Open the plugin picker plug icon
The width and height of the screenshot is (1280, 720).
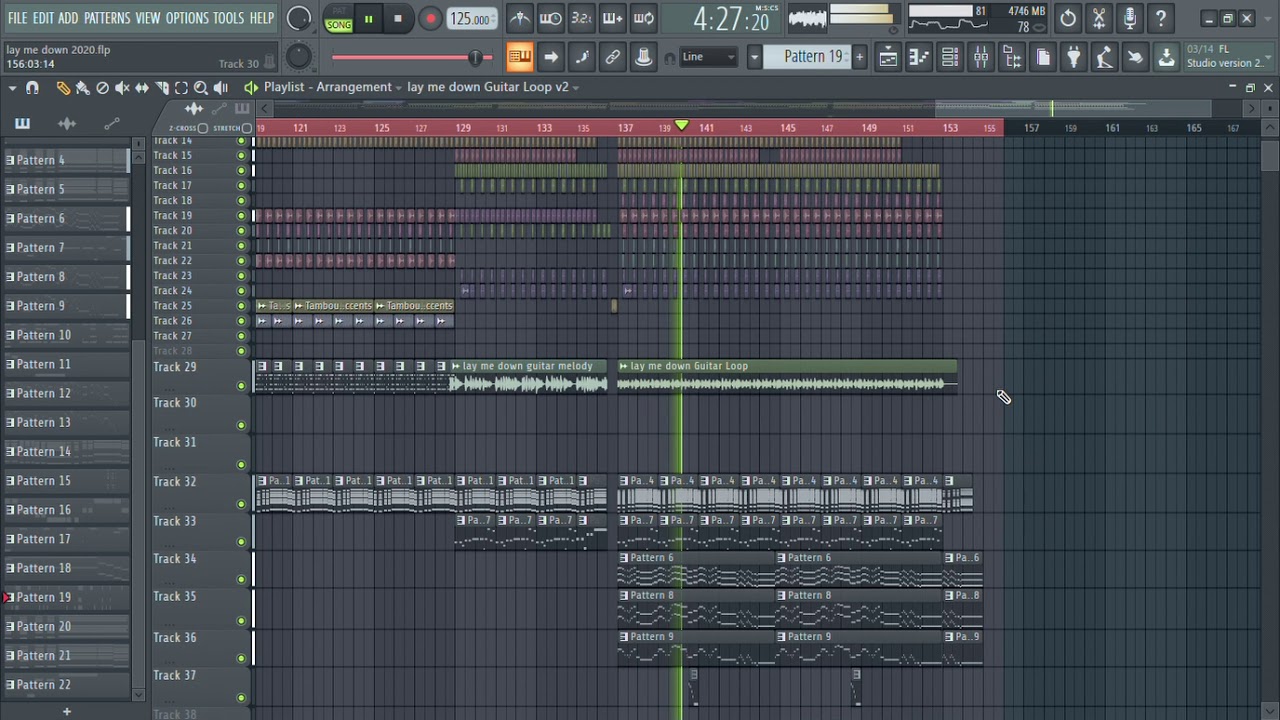pos(1073,57)
